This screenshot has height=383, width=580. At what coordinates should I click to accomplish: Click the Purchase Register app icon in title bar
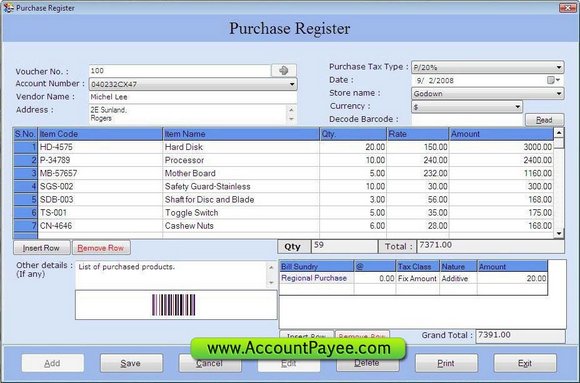(x=8, y=8)
